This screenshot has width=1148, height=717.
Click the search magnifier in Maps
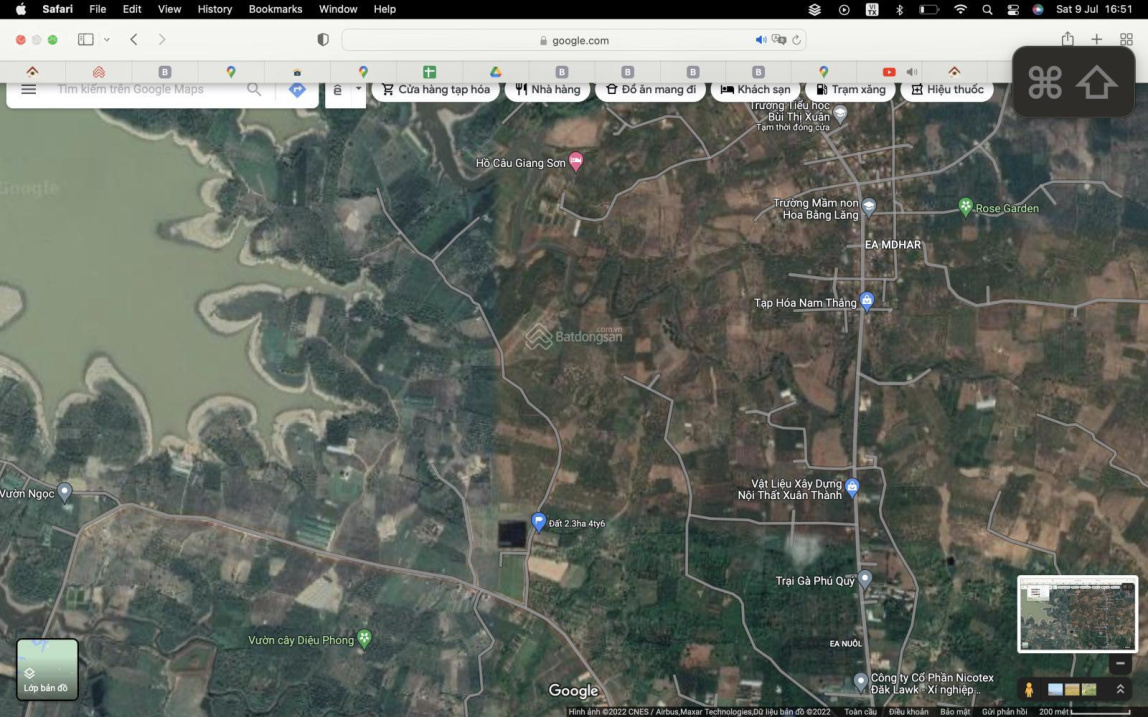pyautogui.click(x=254, y=89)
